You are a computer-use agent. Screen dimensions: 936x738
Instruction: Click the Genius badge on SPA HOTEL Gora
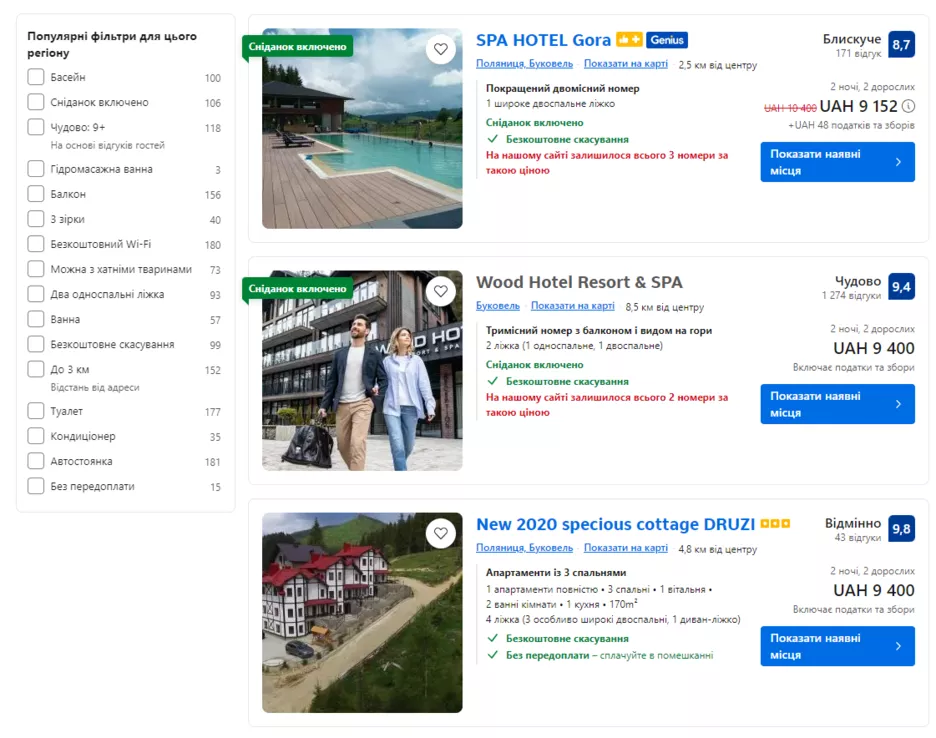(667, 40)
